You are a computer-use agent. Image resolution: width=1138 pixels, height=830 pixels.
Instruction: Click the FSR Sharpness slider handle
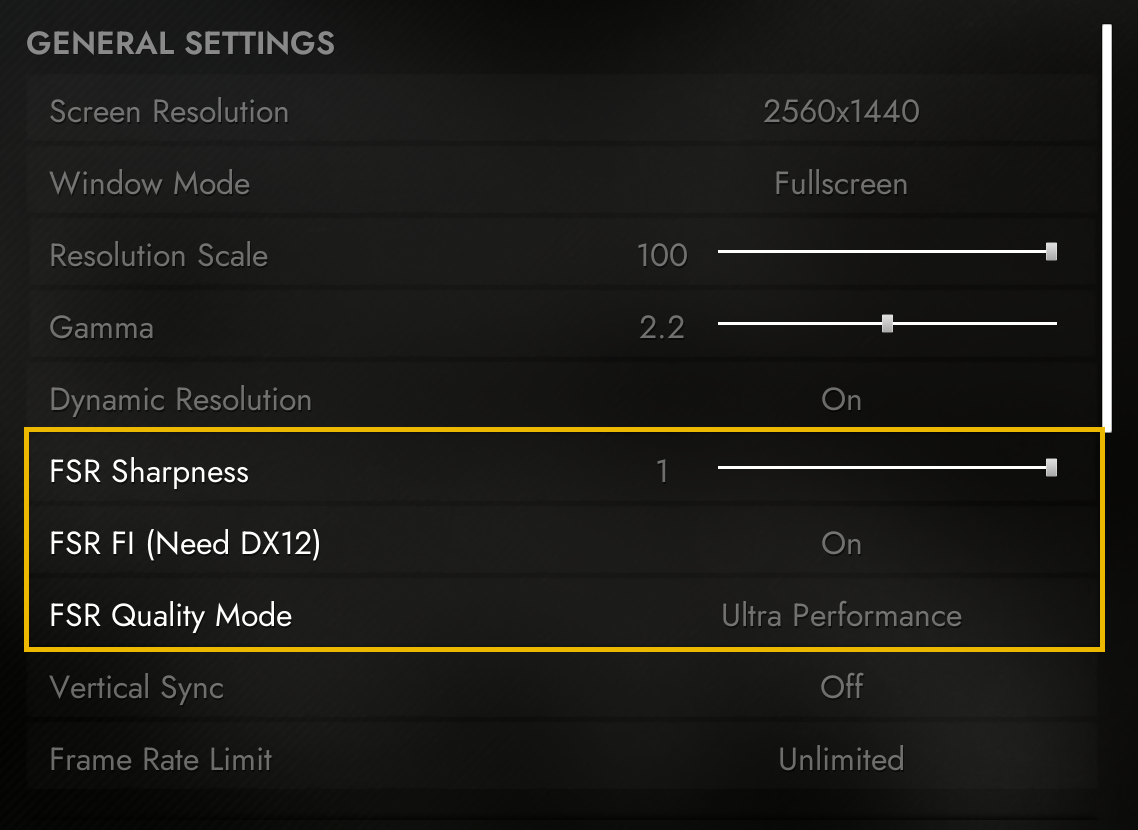(x=1051, y=467)
